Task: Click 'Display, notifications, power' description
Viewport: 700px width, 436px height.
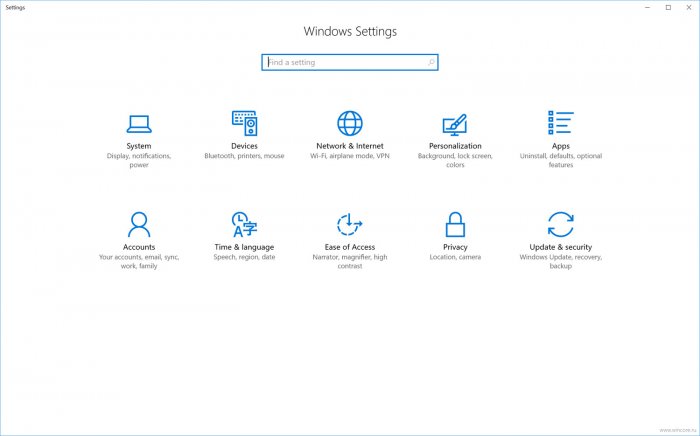Action: tap(139, 160)
